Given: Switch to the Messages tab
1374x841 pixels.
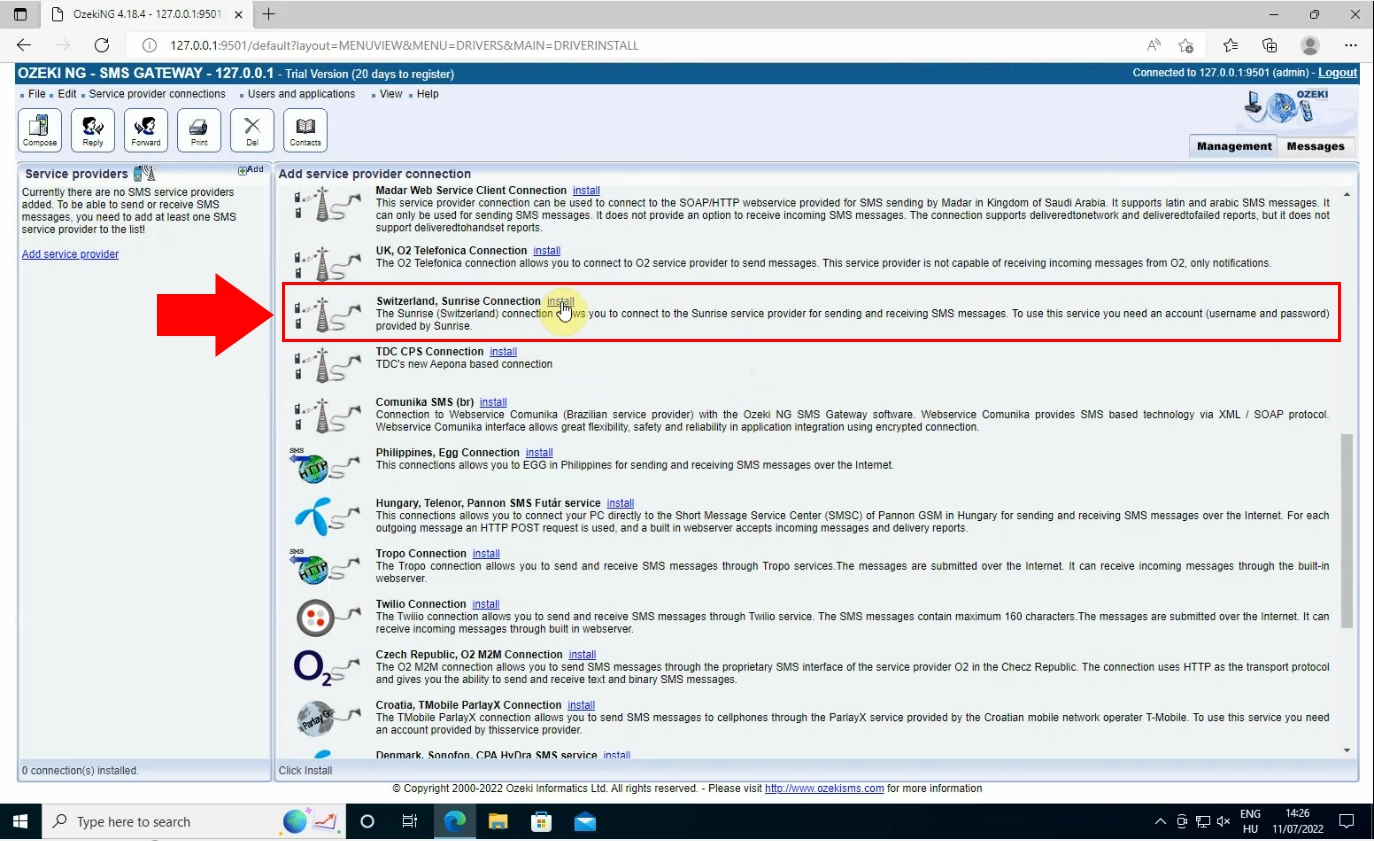Looking at the screenshot, I should (x=1315, y=146).
